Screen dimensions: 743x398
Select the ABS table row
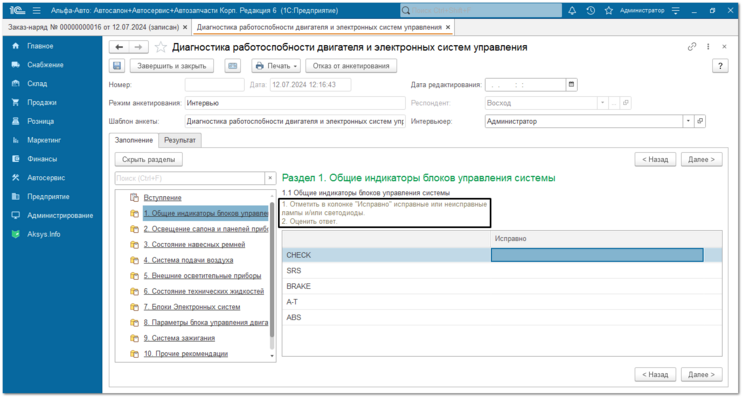[502, 317]
